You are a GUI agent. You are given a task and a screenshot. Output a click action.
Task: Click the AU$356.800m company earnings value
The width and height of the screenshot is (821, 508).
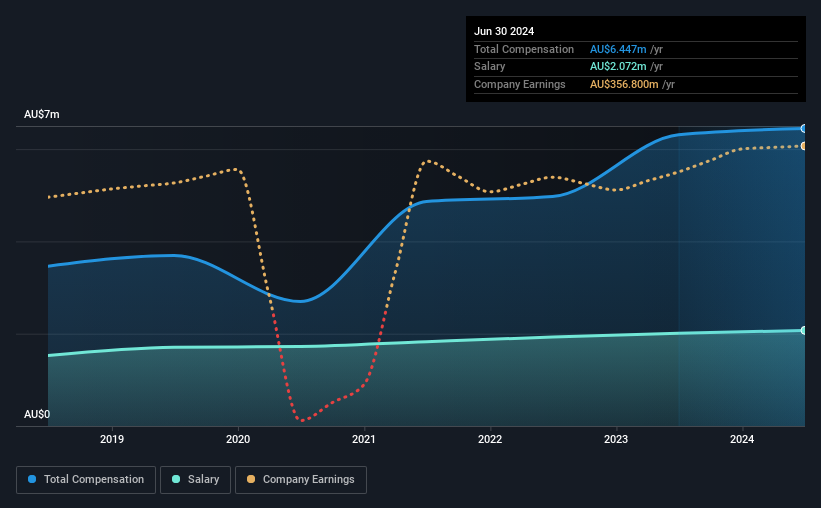(x=624, y=84)
